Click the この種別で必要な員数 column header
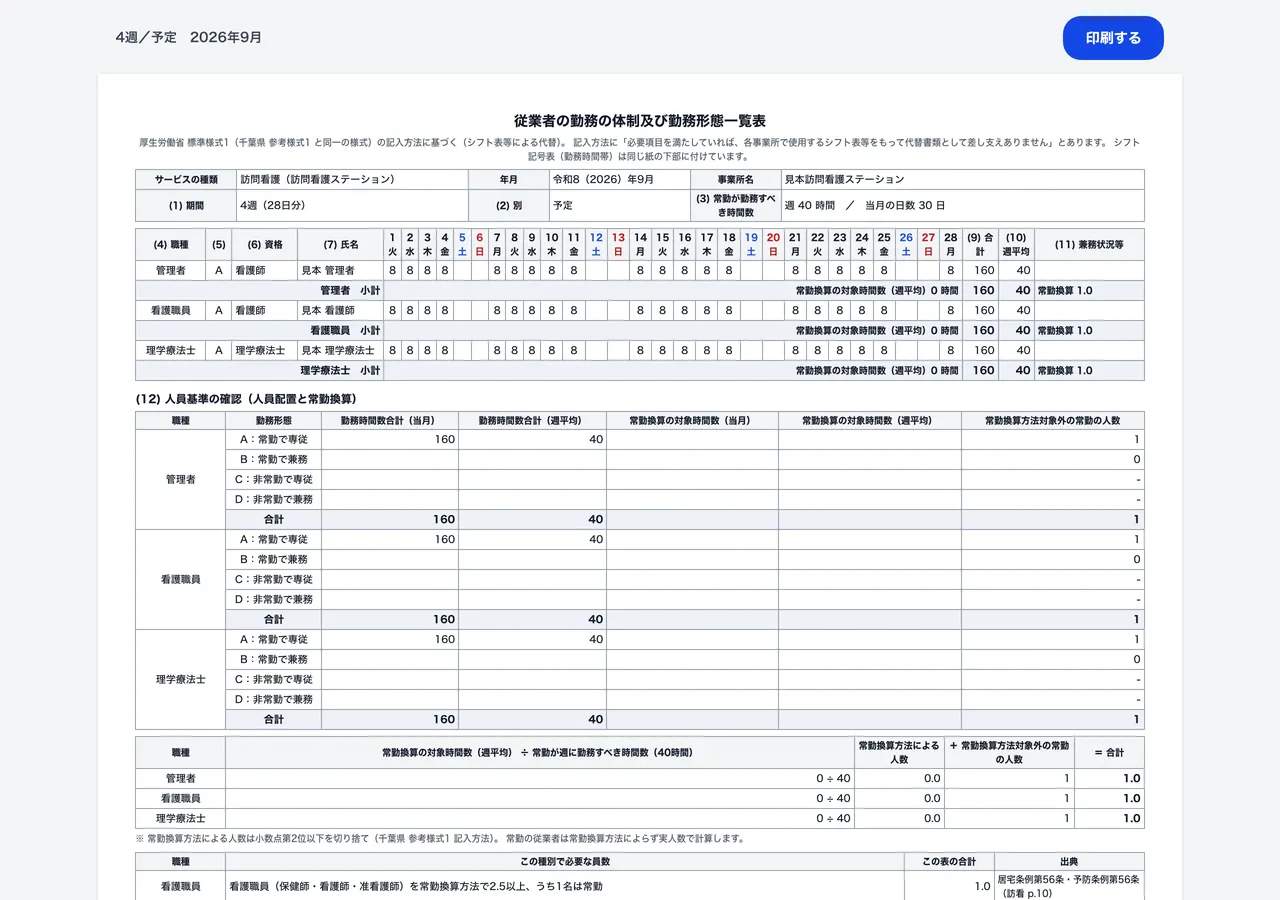Viewport: 1280px width, 900px height. click(x=565, y=861)
